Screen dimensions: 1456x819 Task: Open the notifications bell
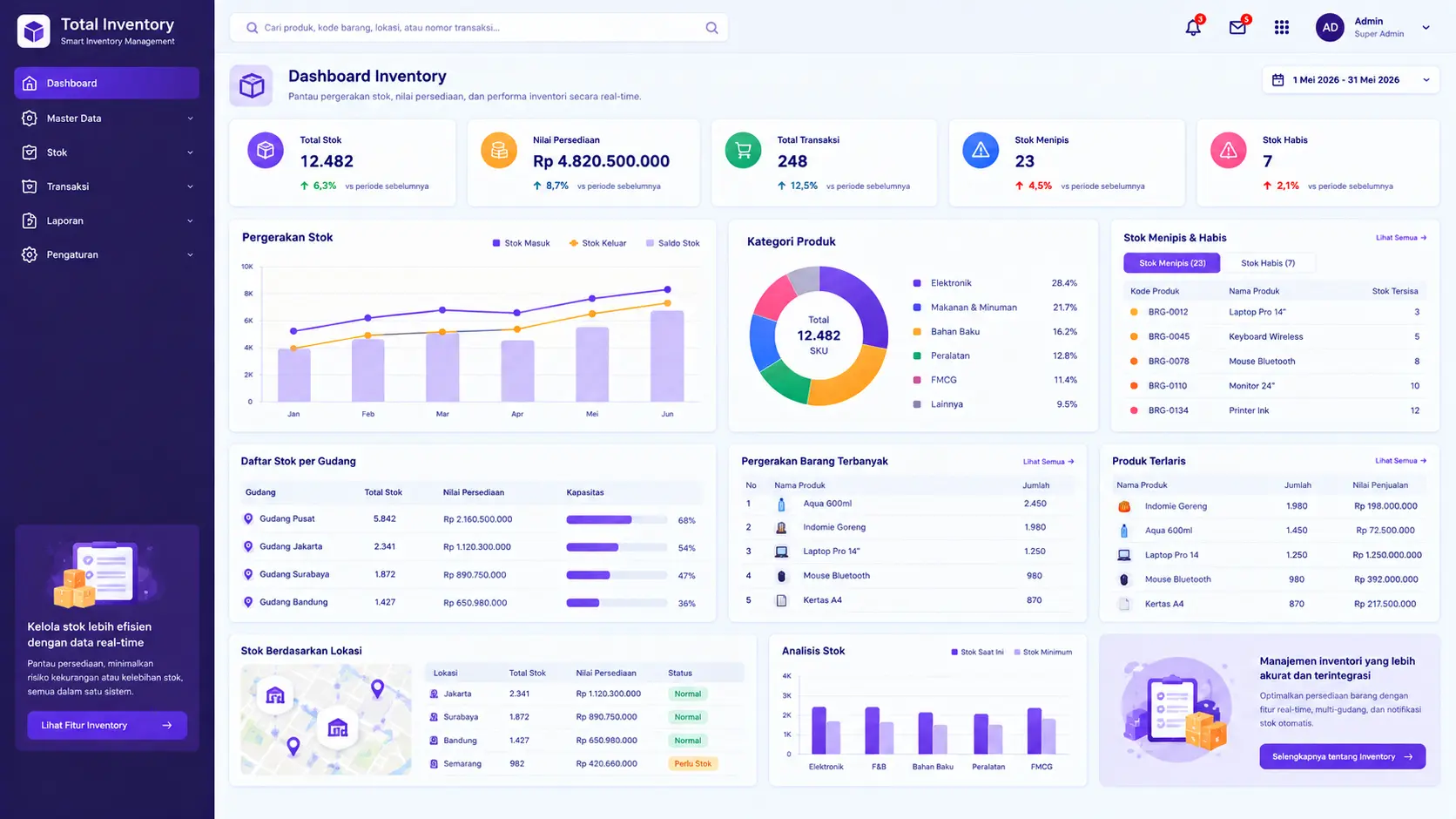(1193, 28)
